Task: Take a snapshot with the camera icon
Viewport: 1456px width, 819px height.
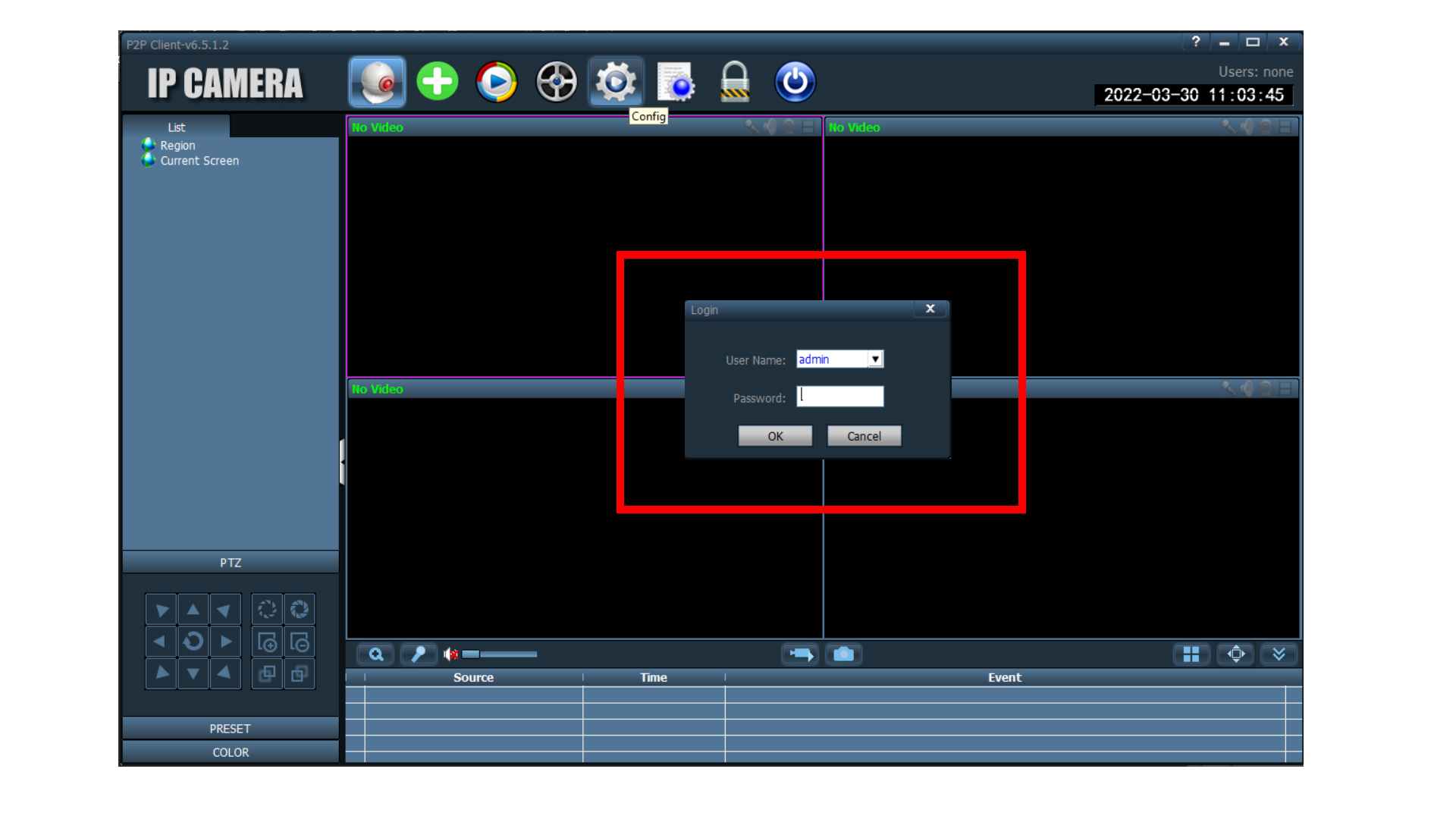Action: [x=843, y=654]
